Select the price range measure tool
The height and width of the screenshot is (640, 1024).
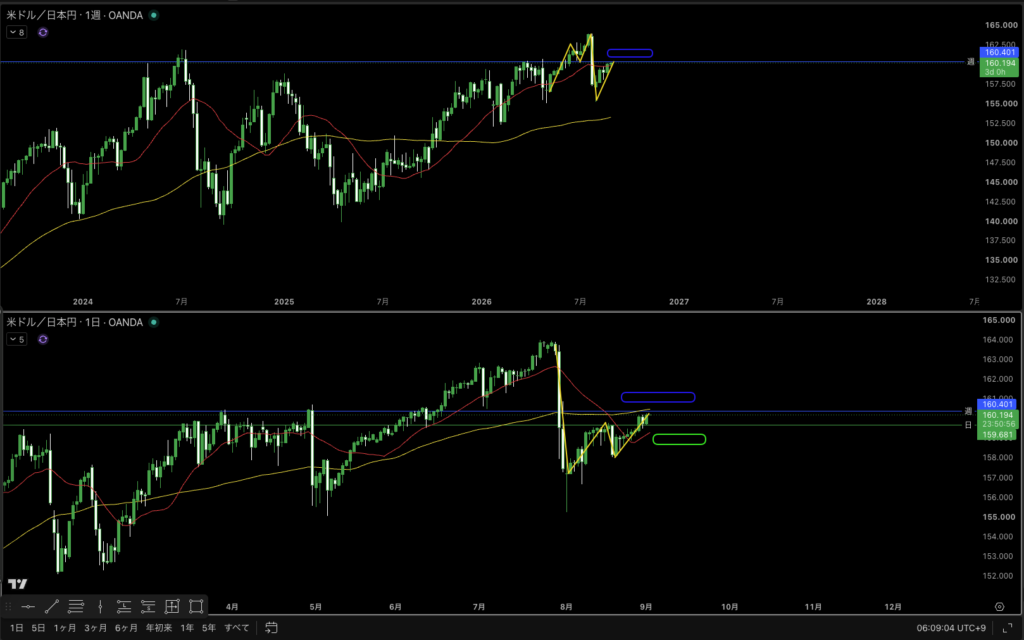pos(172,607)
